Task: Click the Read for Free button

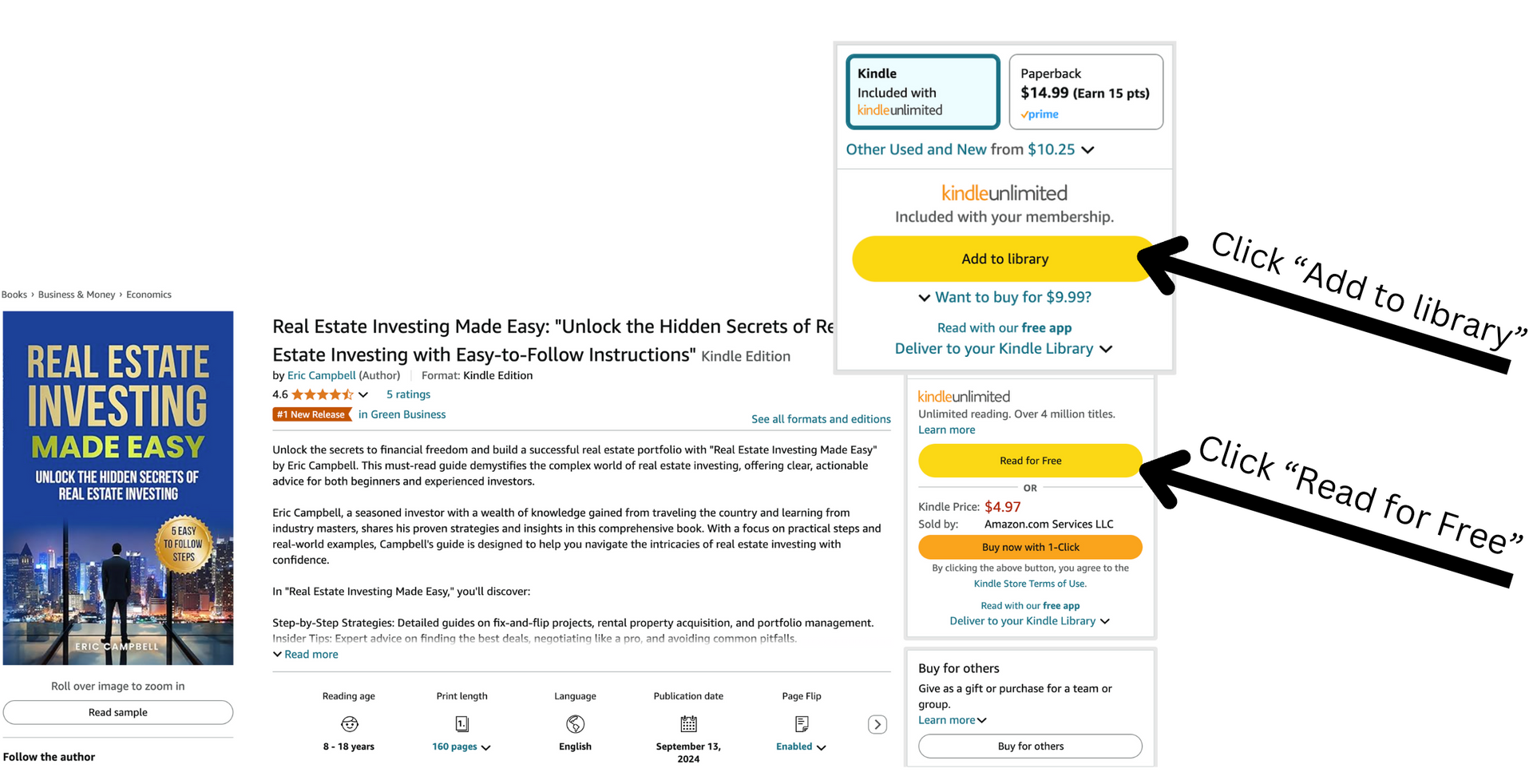Action: point(1030,461)
